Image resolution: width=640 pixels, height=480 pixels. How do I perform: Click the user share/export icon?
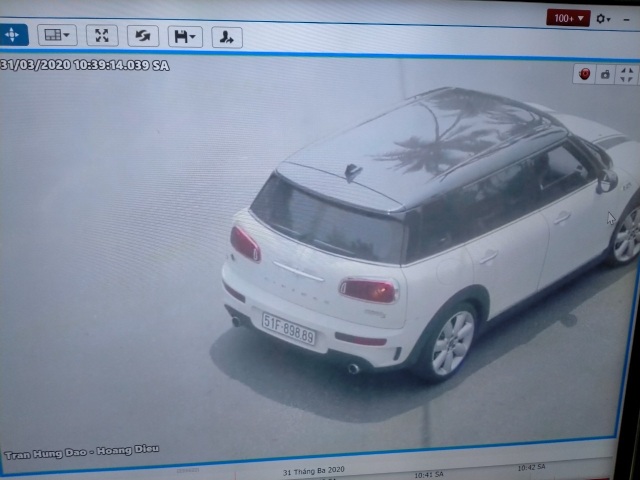[226, 38]
